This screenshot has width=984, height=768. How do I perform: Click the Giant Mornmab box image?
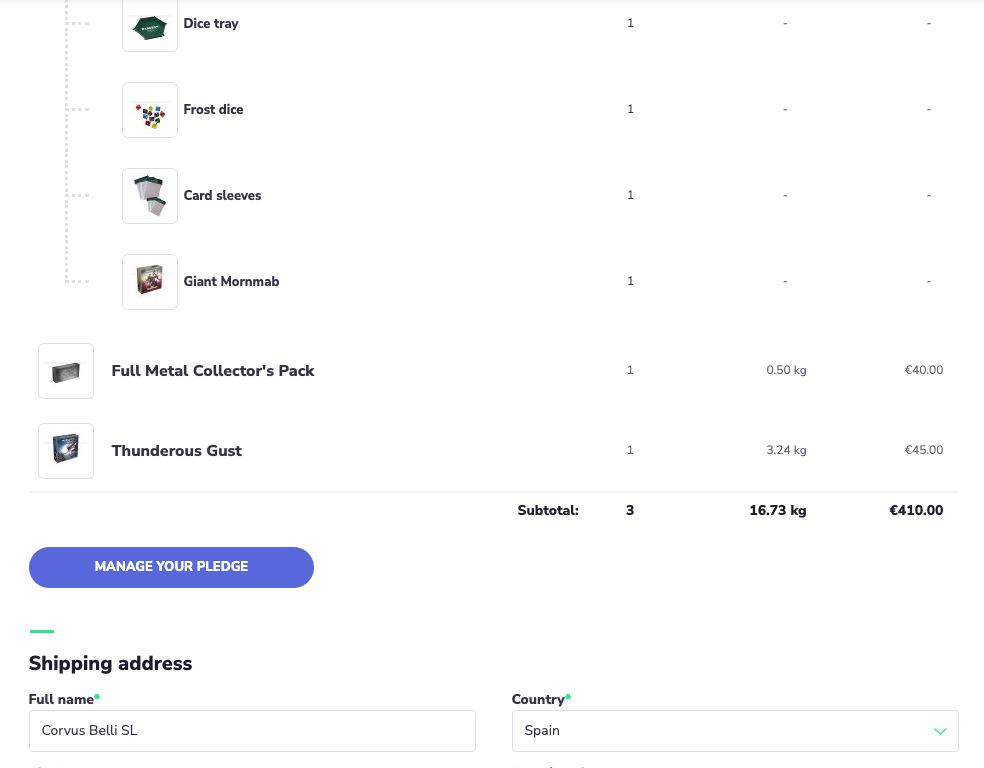pyautogui.click(x=150, y=282)
